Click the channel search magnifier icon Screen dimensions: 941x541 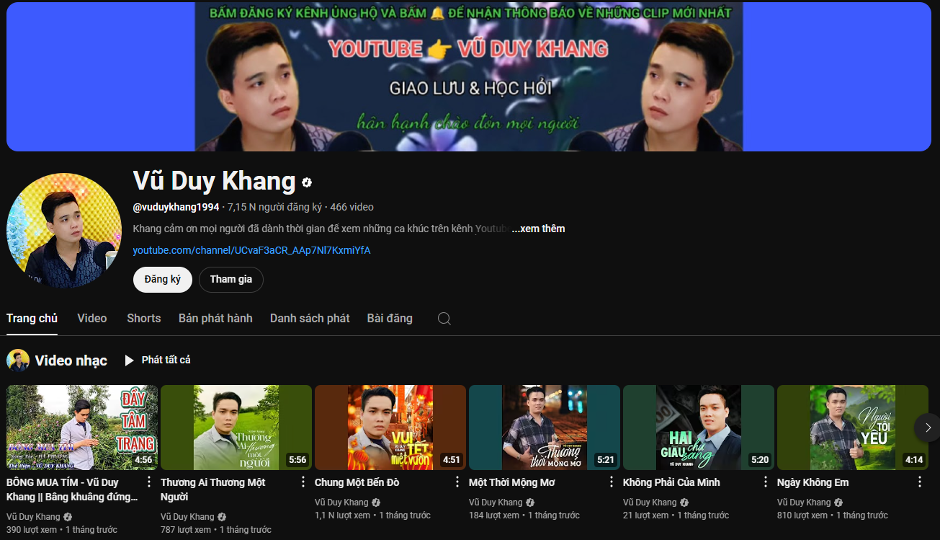(444, 319)
